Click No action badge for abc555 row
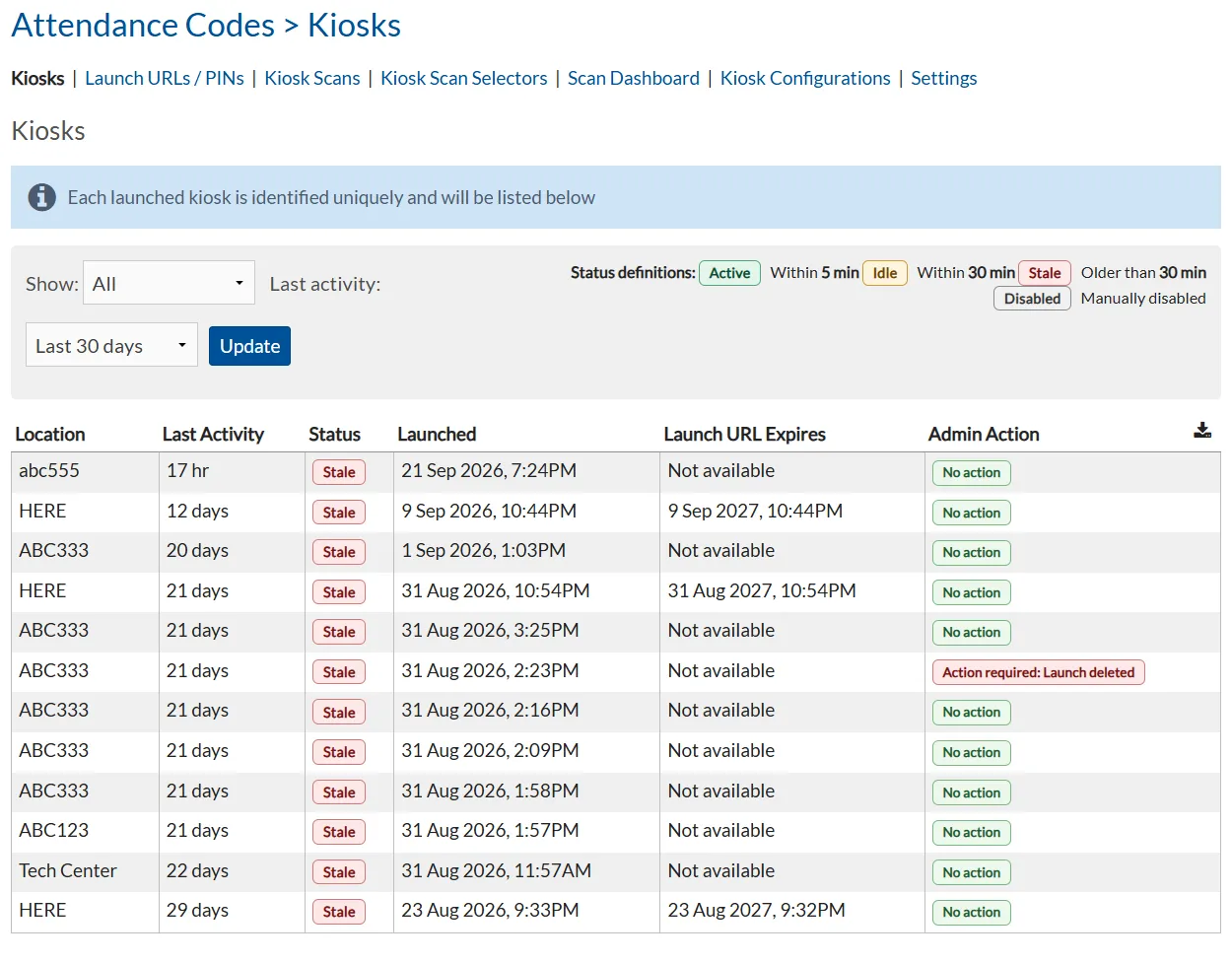This screenshot has width=1232, height=963. point(971,473)
